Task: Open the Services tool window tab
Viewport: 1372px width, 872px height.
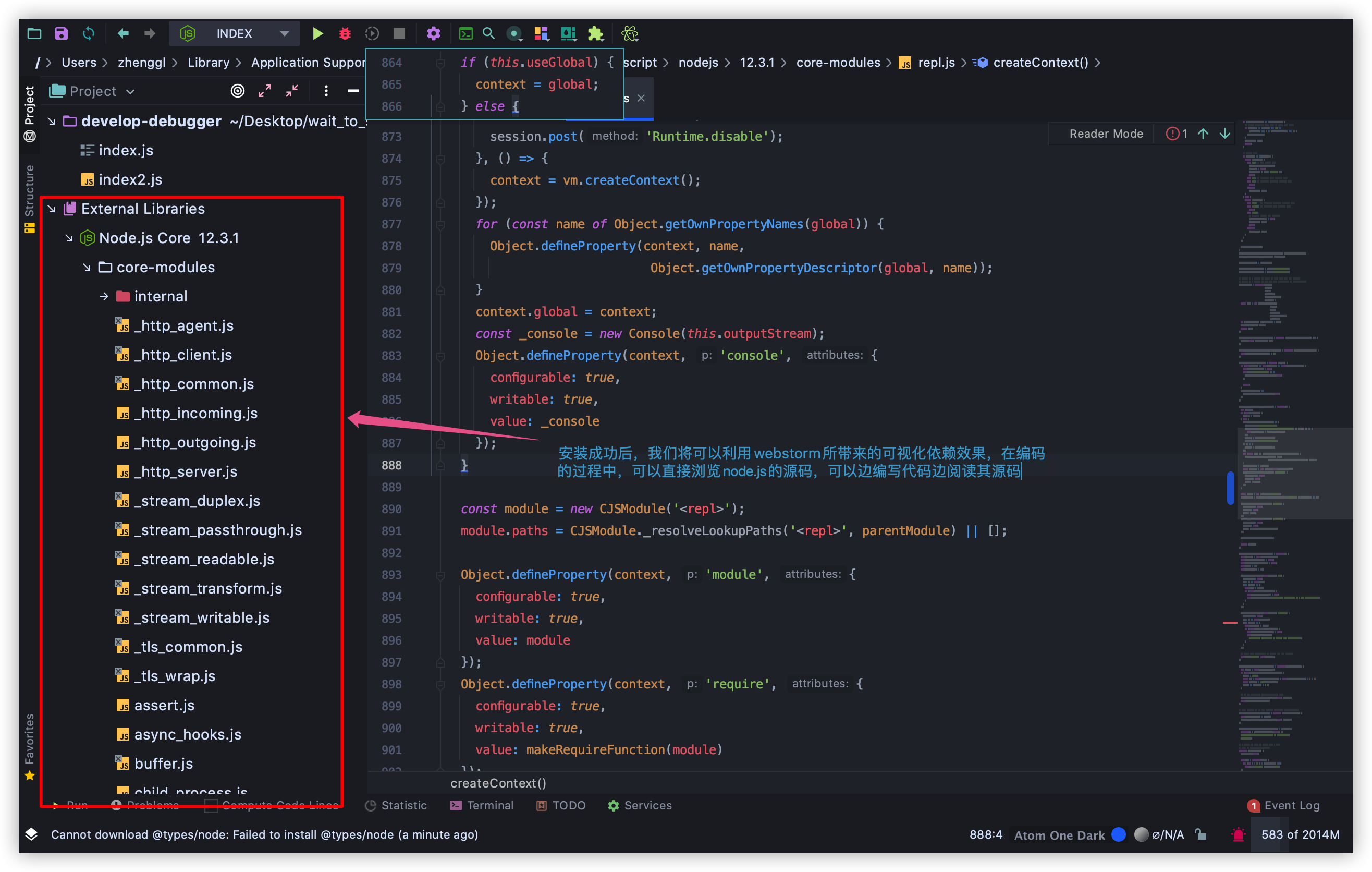Action: click(x=640, y=805)
